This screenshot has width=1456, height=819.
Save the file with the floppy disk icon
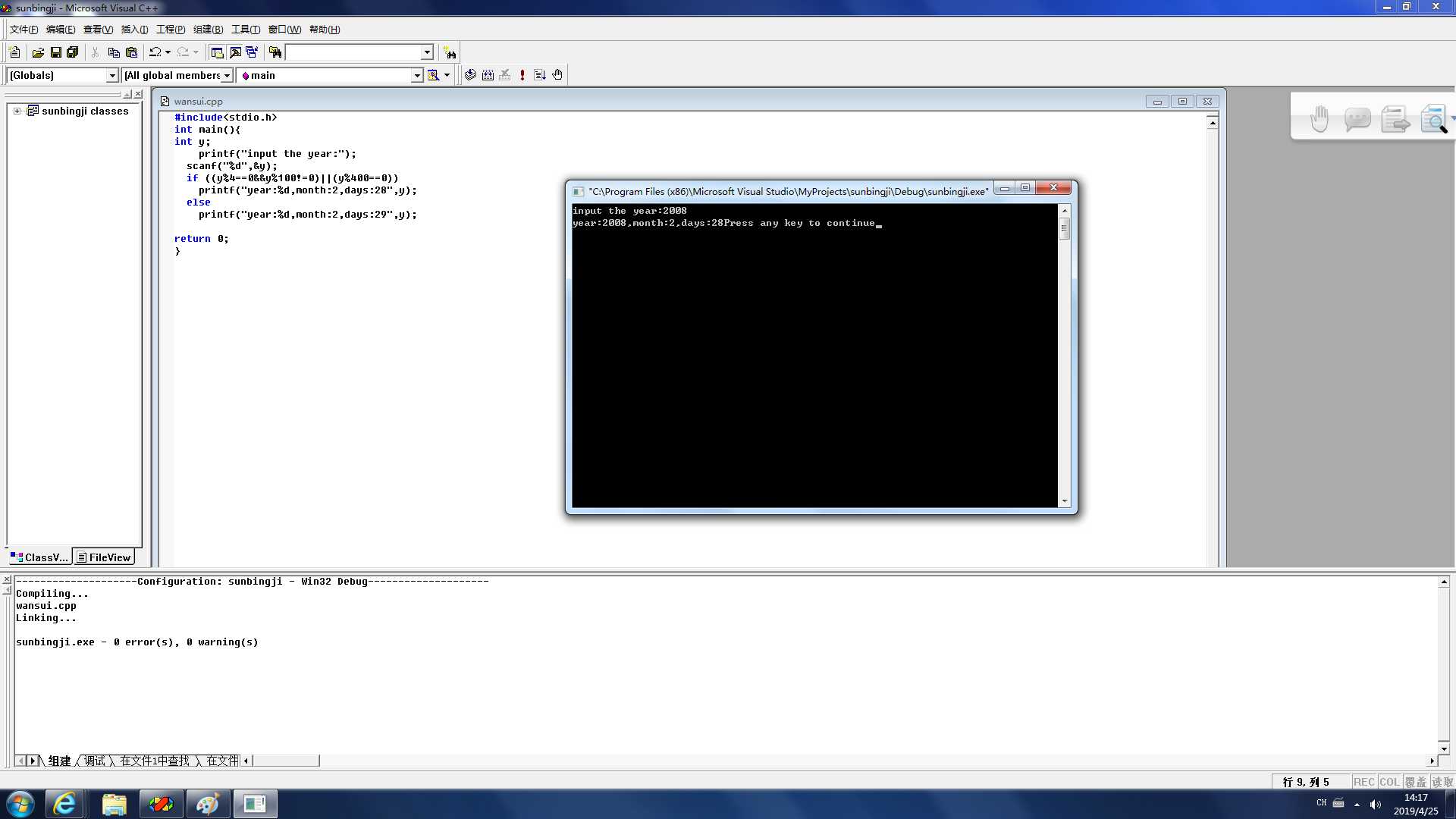click(55, 52)
